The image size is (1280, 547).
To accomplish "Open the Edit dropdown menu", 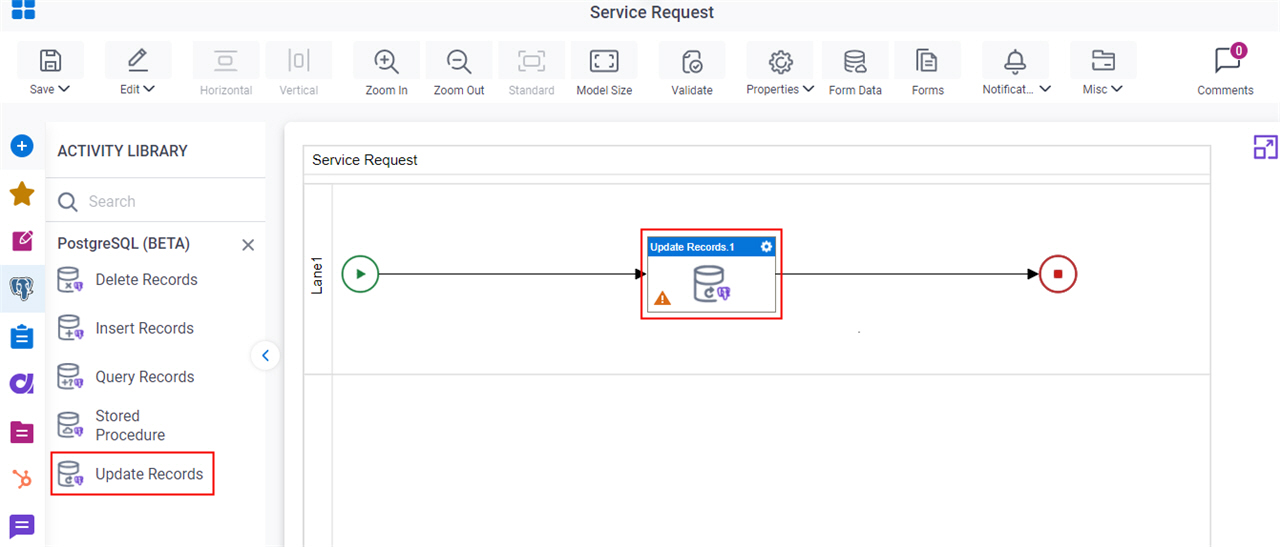I will [138, 72].
